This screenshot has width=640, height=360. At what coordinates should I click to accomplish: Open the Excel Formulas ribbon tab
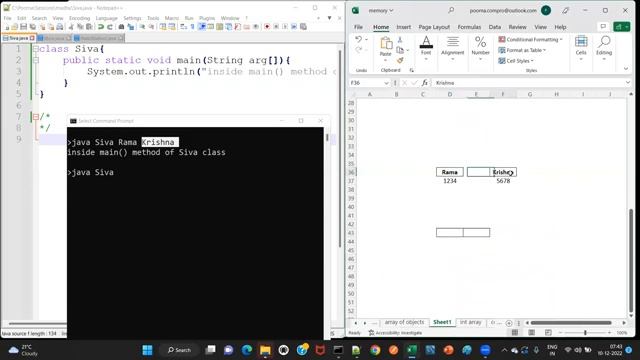coord(469,27)
